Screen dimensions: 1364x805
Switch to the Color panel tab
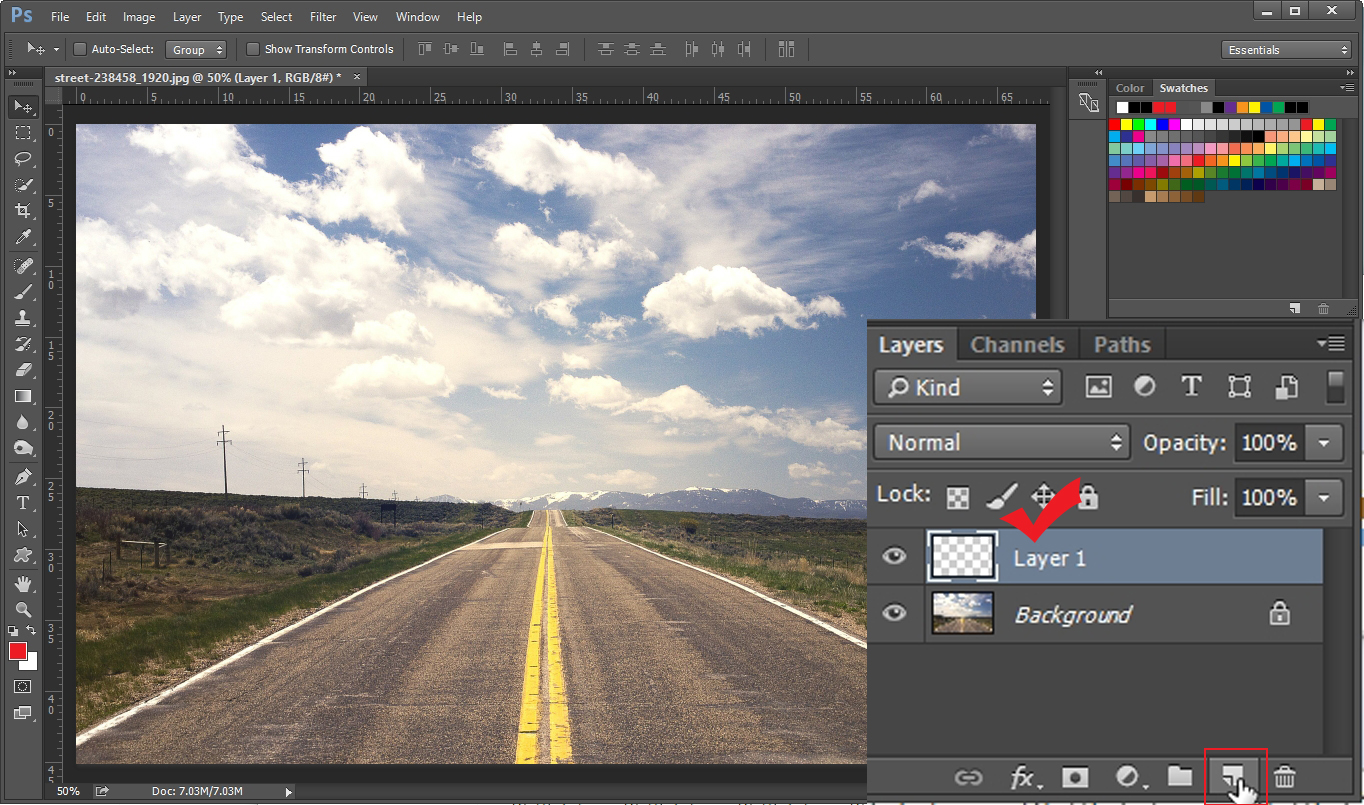point(1130,88)
